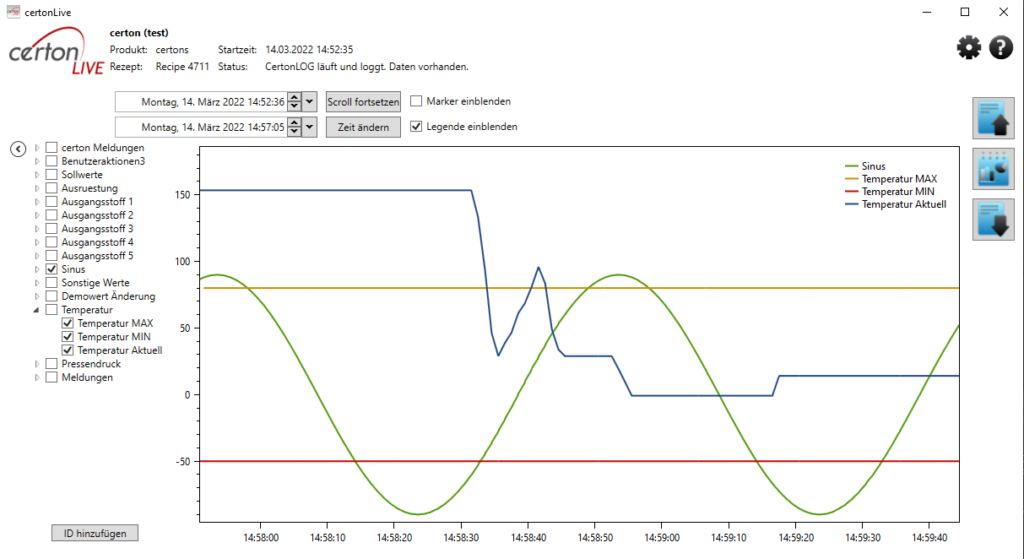Uncheck Temperatur MAX checkbox
This screenshot has height=559, width=1024.
coord(67,323)
